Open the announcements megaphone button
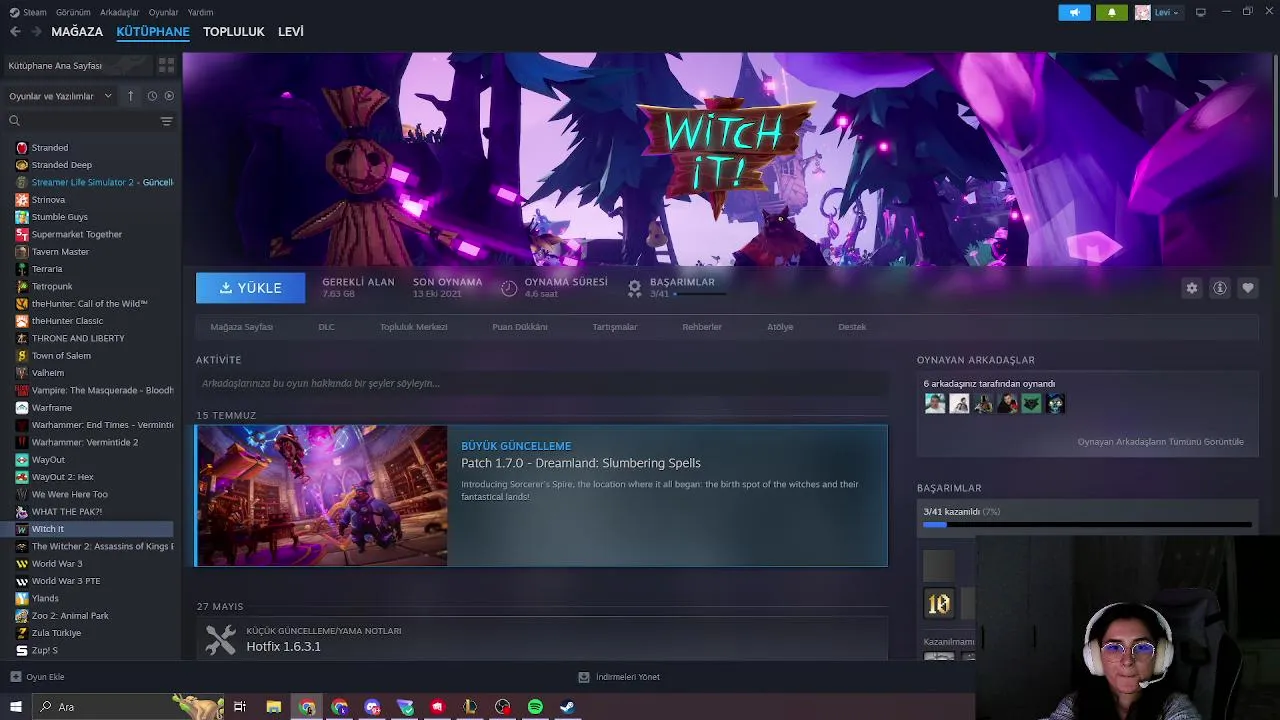The image size is (1280, 720). (x=1074, y=12)
